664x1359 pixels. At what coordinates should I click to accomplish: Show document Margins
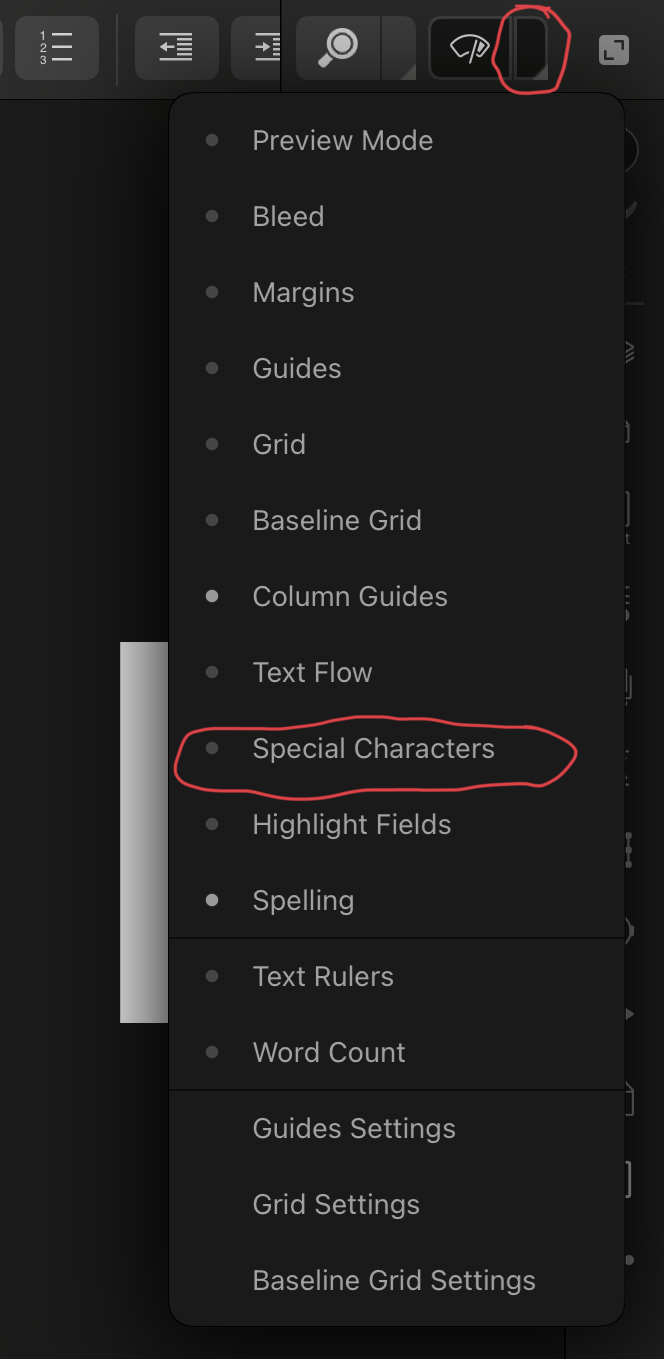pyautogui.click(x=302, y=292)
